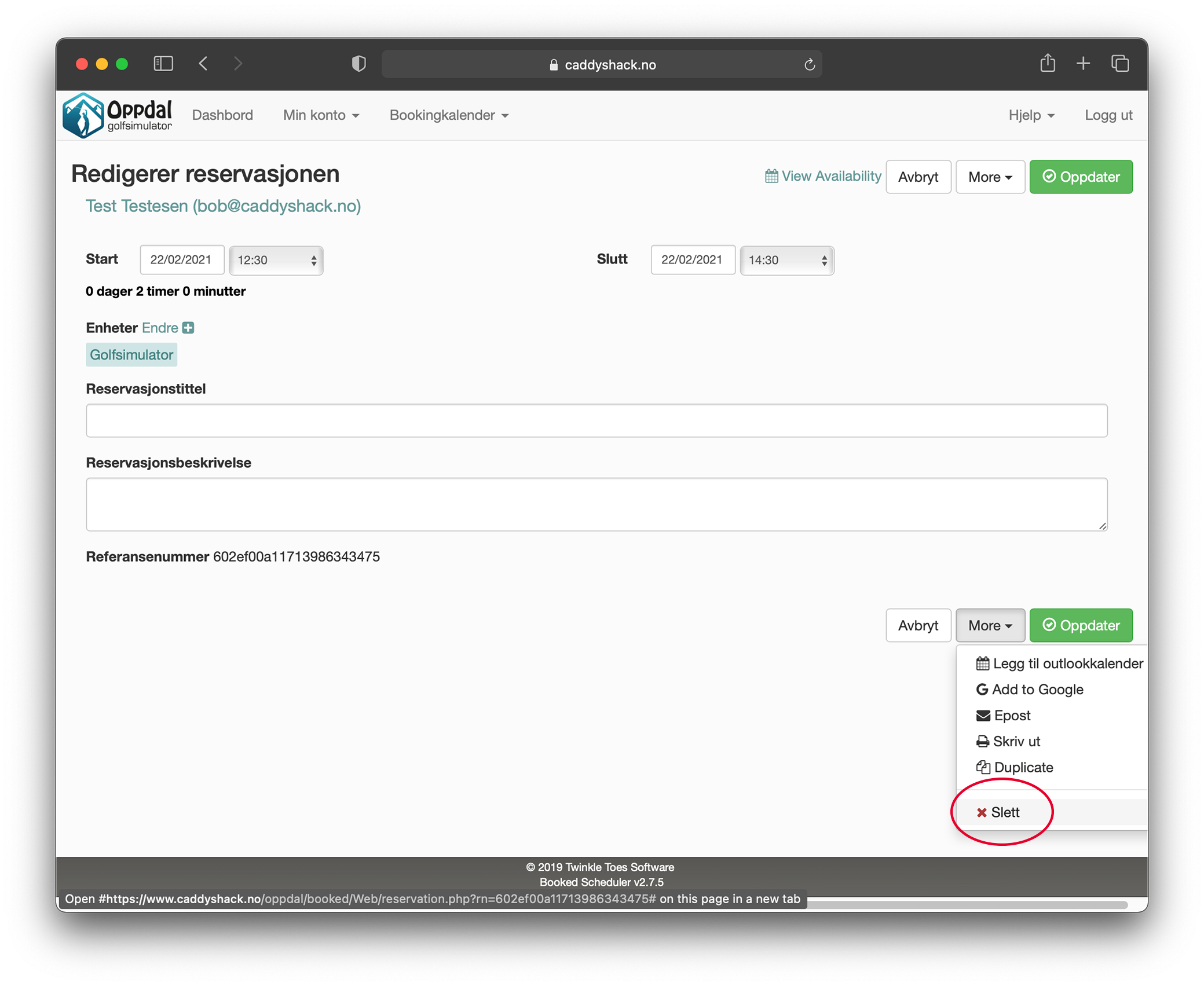Click the green plus icon beside Endre
Image resolution: width=1204 pixels, height=986 pixels.
188,328
